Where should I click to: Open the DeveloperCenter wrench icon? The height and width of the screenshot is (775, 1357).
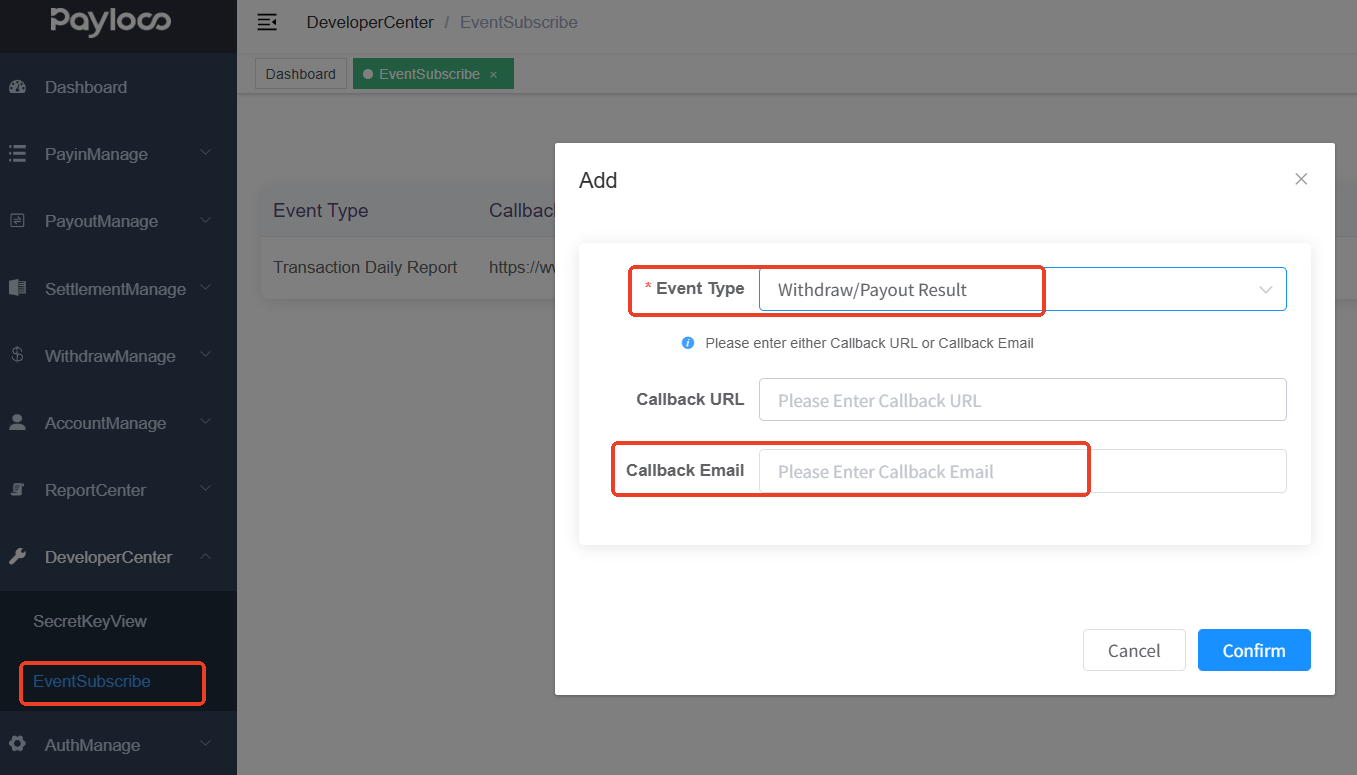(x=18, y=556)
